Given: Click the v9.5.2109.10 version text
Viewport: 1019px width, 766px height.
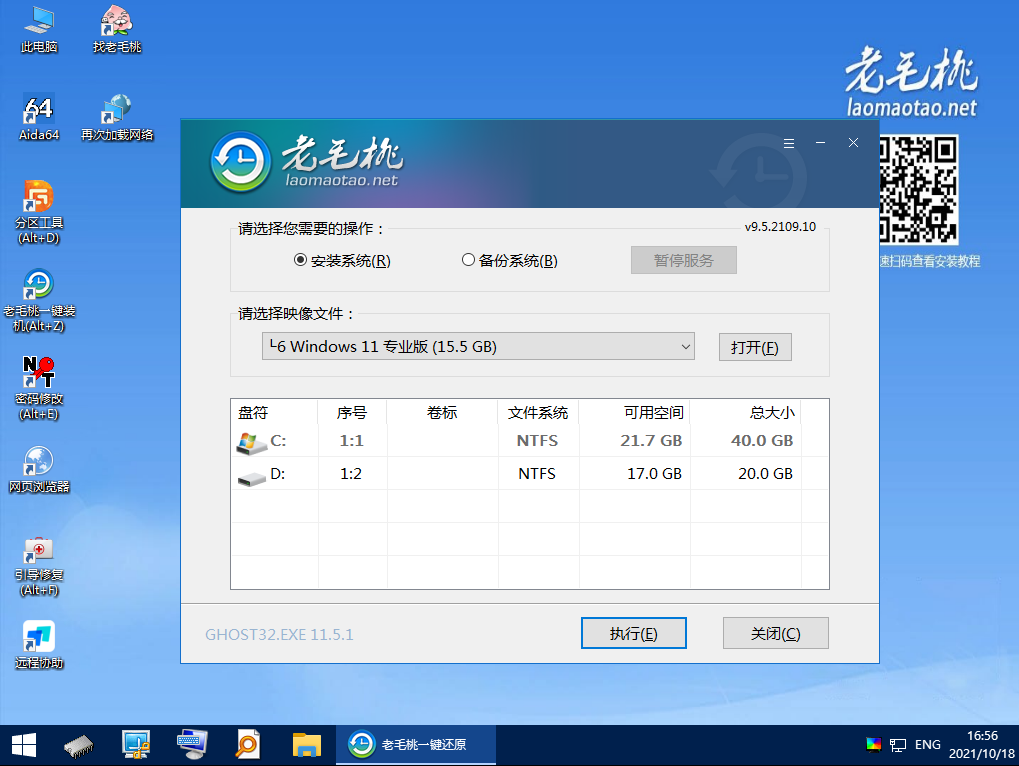Looking at the screenshot, I should point(780,227).
